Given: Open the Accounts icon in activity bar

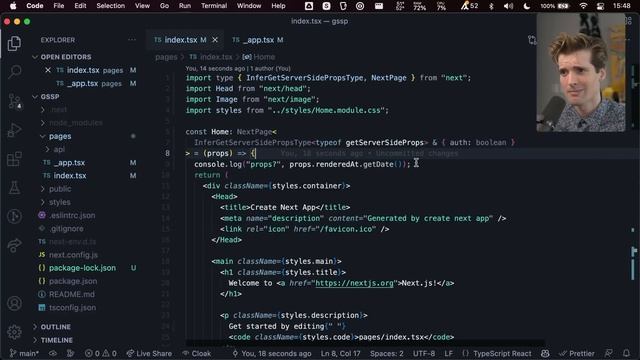Looking at the screenshot, I should coord(14,304).
